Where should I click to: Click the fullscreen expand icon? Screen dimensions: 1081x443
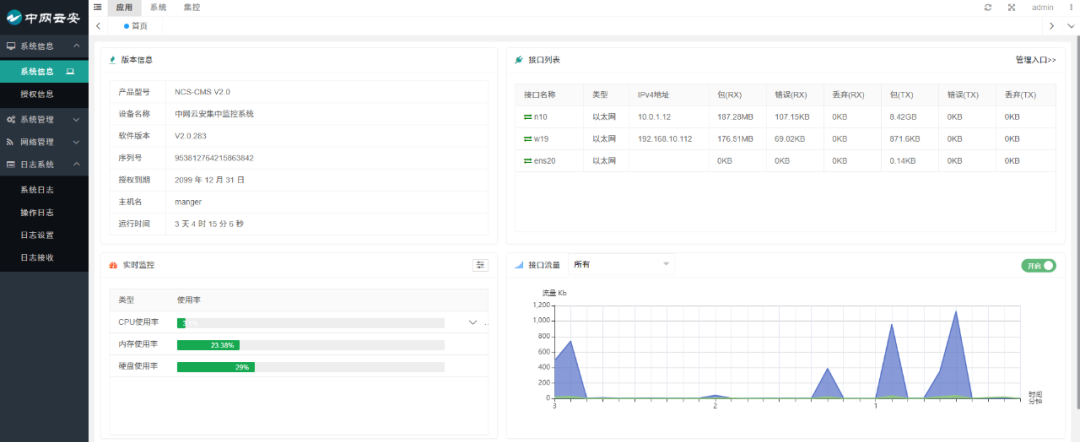pos(1012,7)
